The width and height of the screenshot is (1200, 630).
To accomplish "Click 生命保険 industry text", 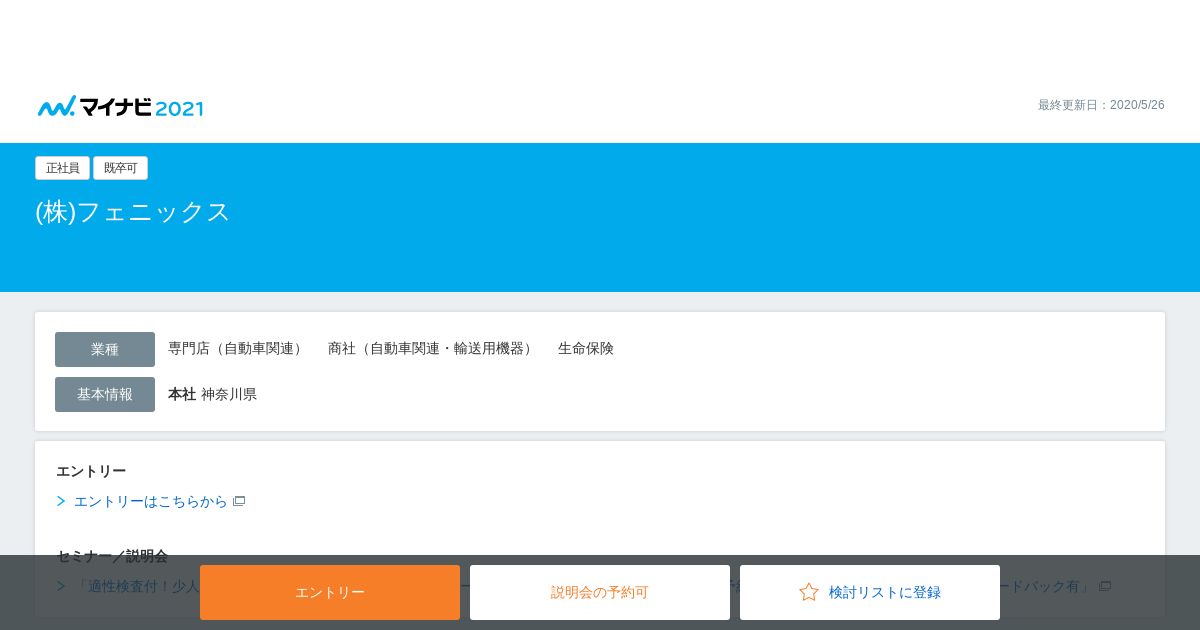I will tap(586, 348).
